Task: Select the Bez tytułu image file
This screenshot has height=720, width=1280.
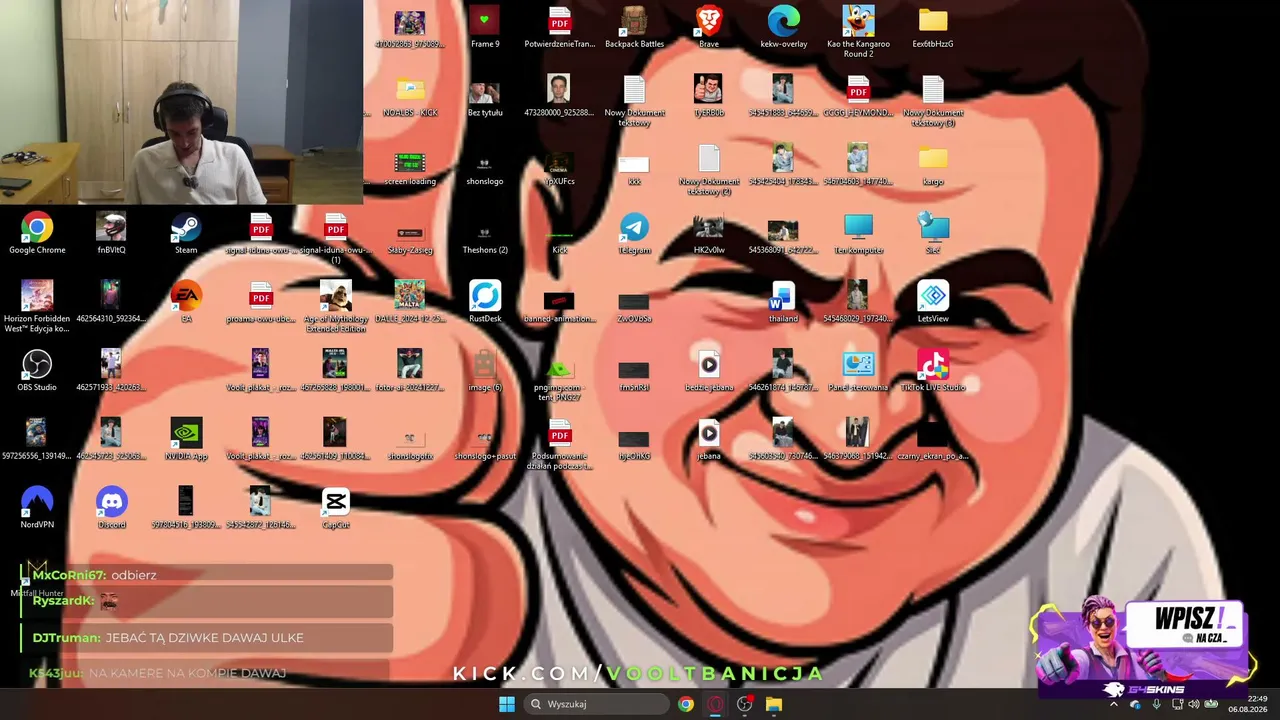Action: pyautogui.click(x=485, y=98)
